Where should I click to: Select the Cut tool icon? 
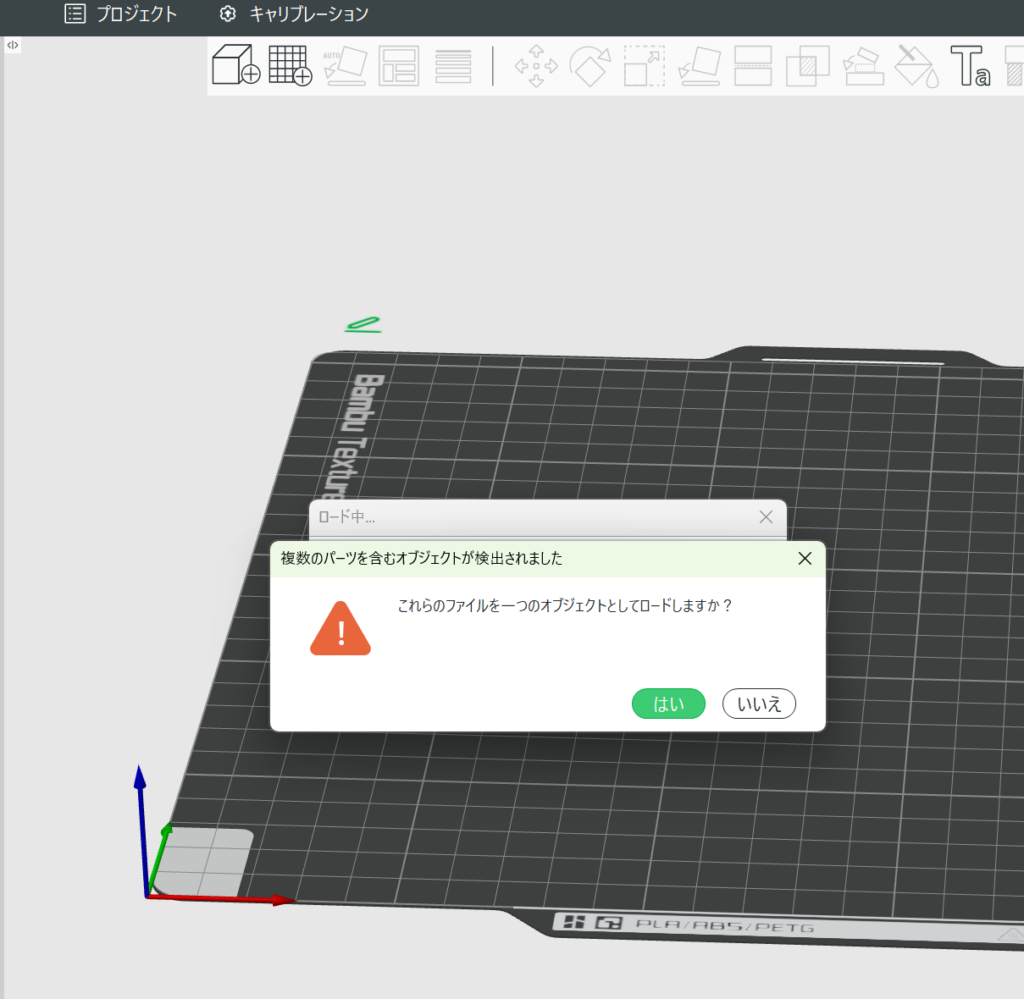(753, 65)
